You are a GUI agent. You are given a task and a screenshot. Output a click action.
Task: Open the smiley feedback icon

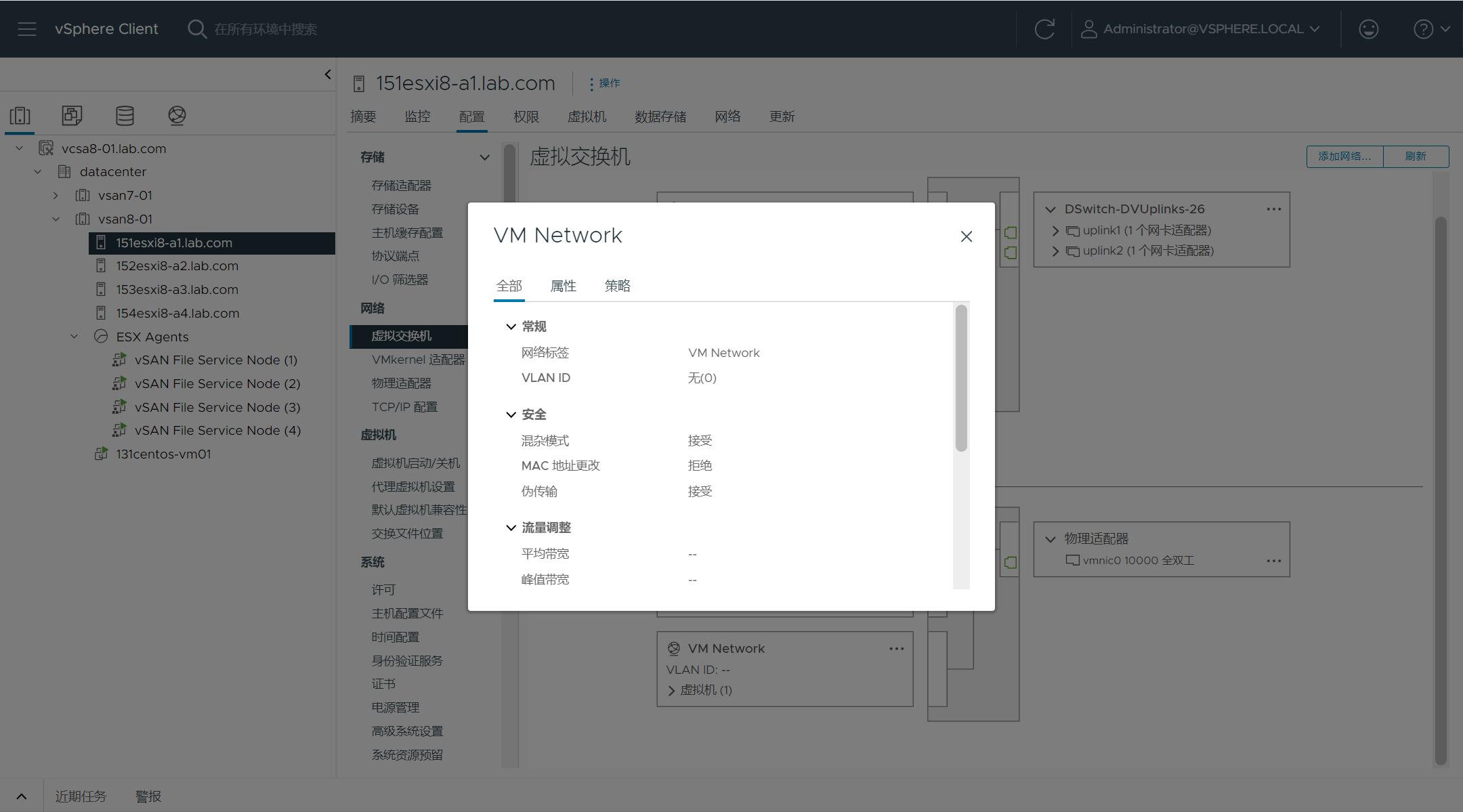click(x=1368, y=29)
